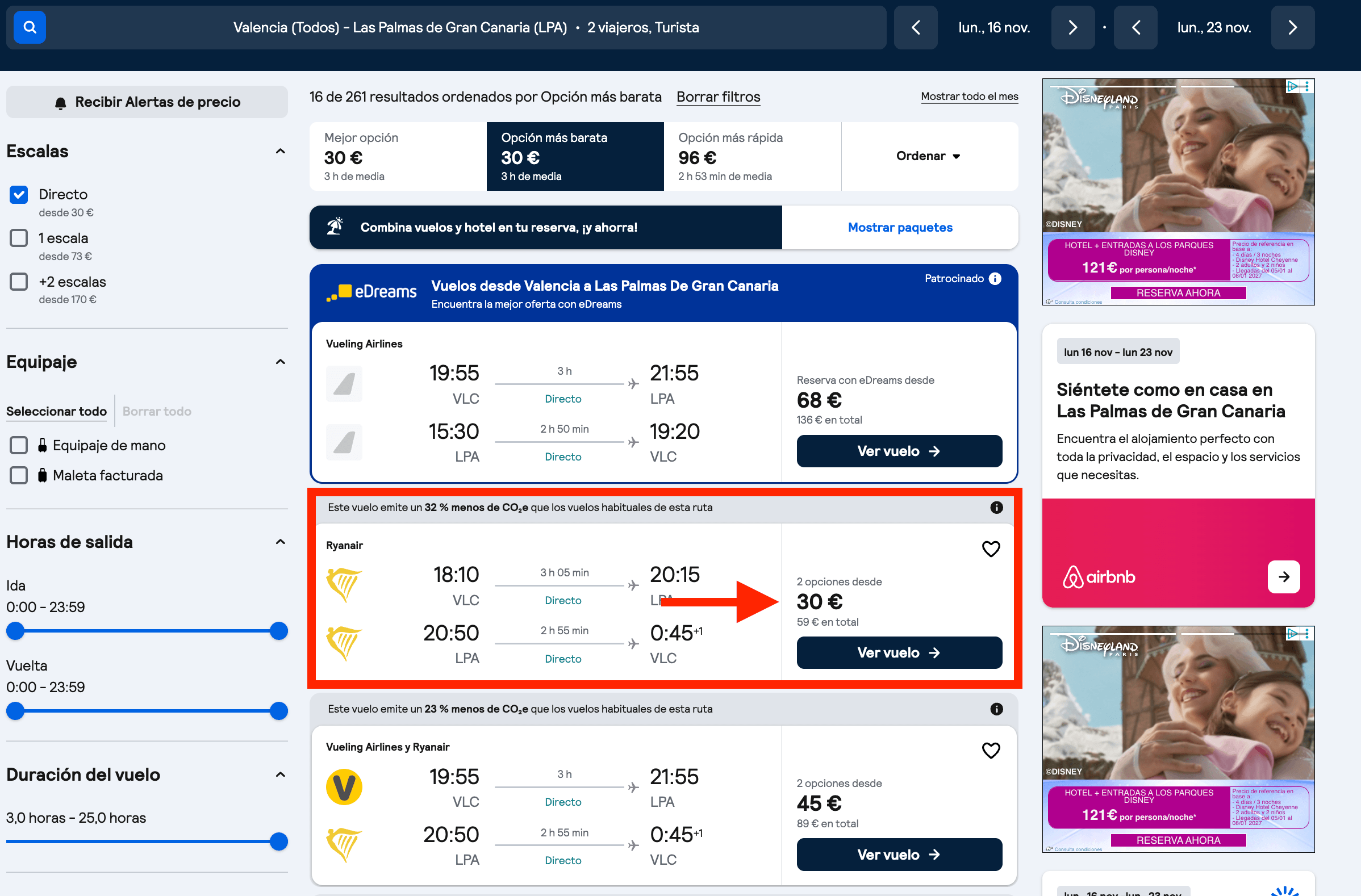Collapse the Duración del vuelo section

[280, 775]
